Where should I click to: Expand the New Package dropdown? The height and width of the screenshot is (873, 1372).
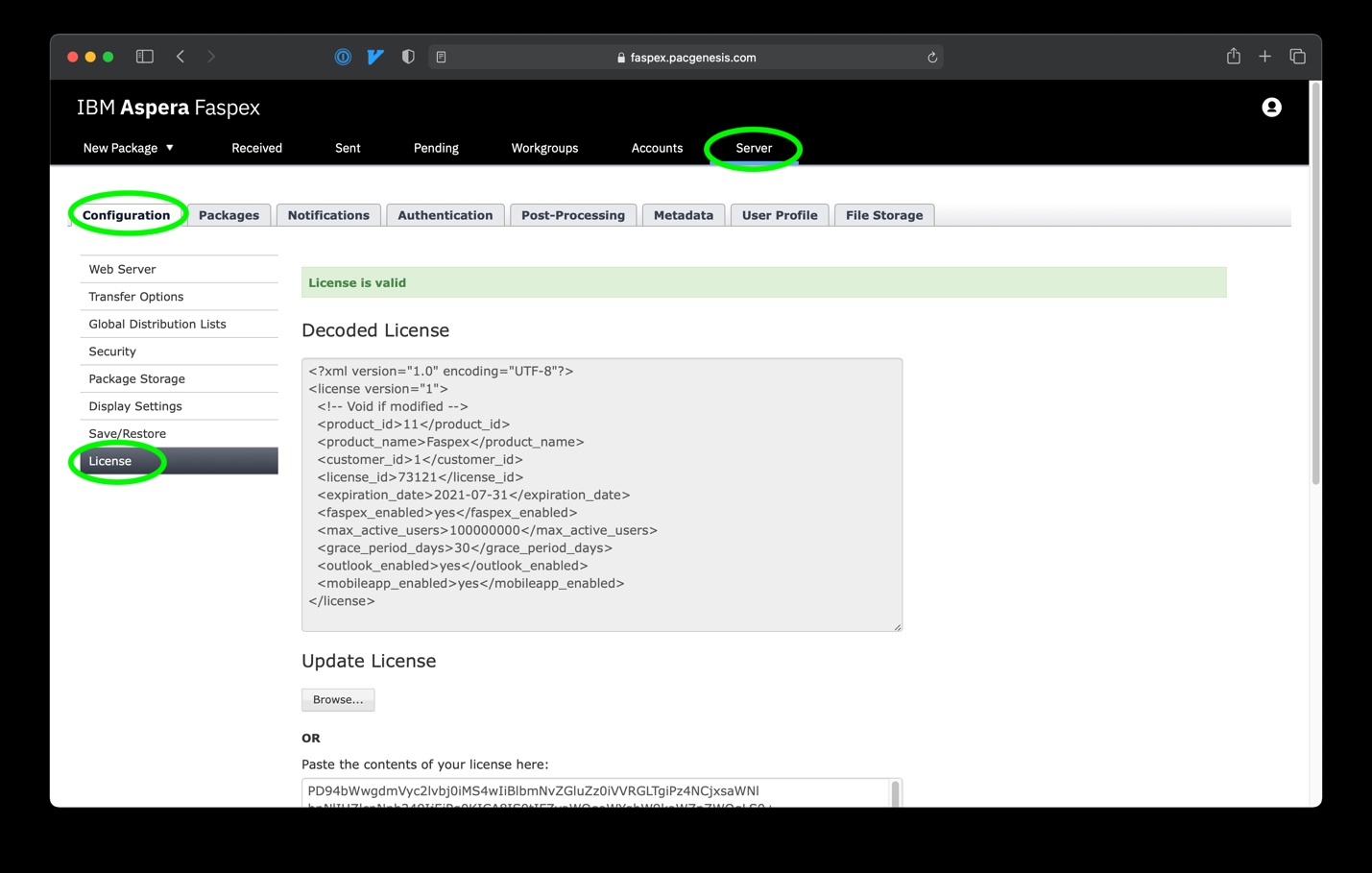pyautogui.click(x=128, y=148)
